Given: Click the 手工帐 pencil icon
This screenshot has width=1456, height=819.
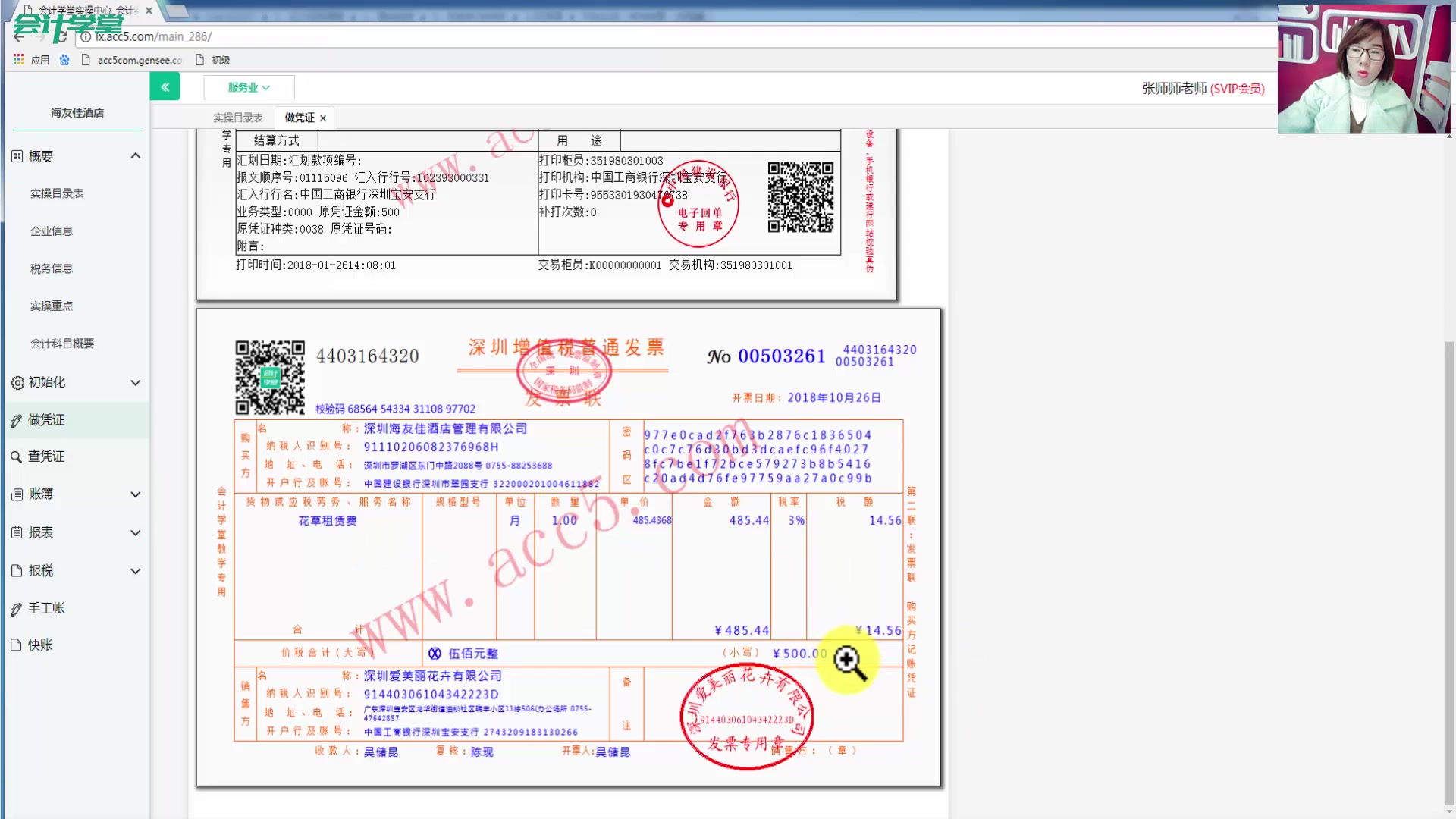Looking at the screenshot, I should (17, 609).
